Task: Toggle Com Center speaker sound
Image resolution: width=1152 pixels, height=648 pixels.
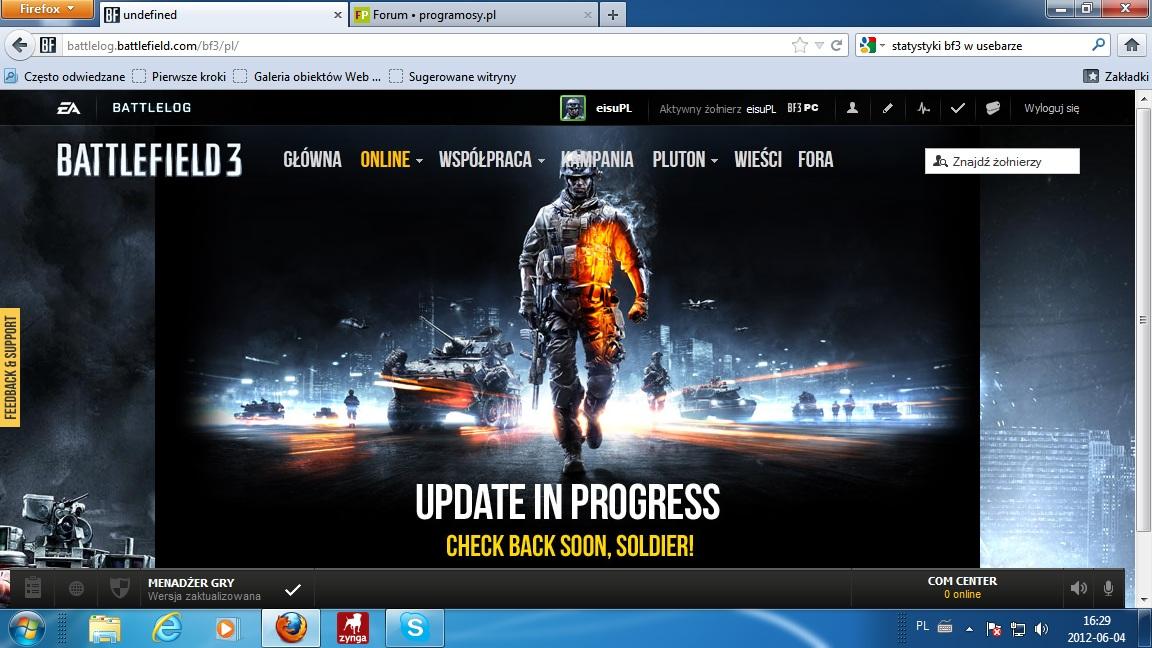Action: (x=1079, y=588)
